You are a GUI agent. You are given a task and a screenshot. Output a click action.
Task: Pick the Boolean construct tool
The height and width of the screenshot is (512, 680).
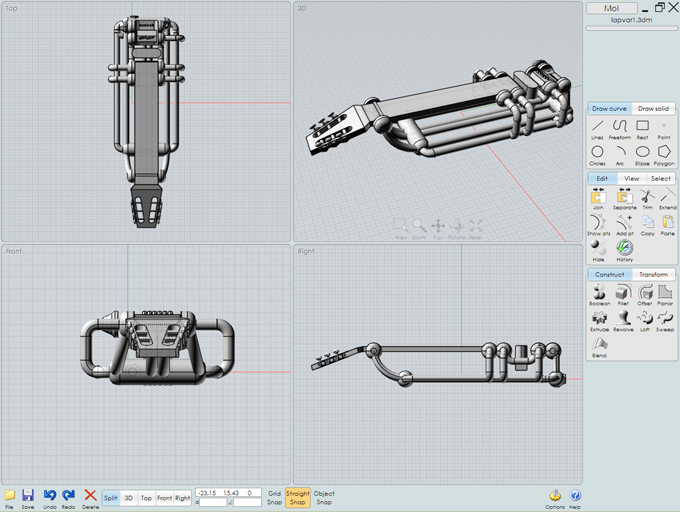click(598, 294)
